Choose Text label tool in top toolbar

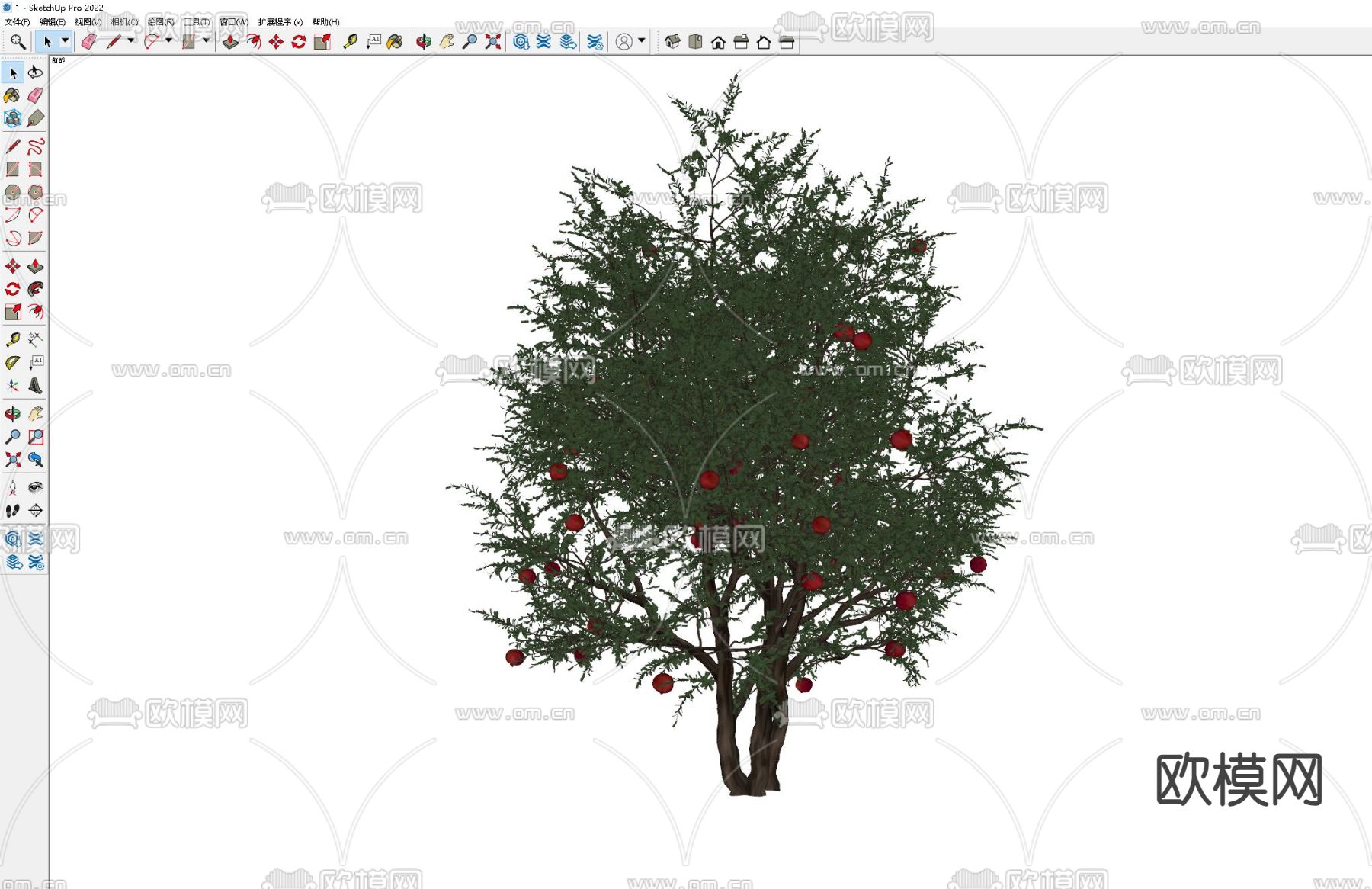pos(373,42)
